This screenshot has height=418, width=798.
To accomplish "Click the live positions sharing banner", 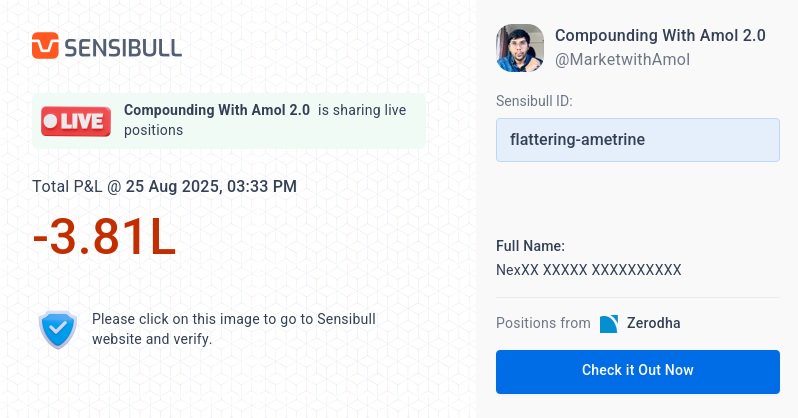I will 229,121.
